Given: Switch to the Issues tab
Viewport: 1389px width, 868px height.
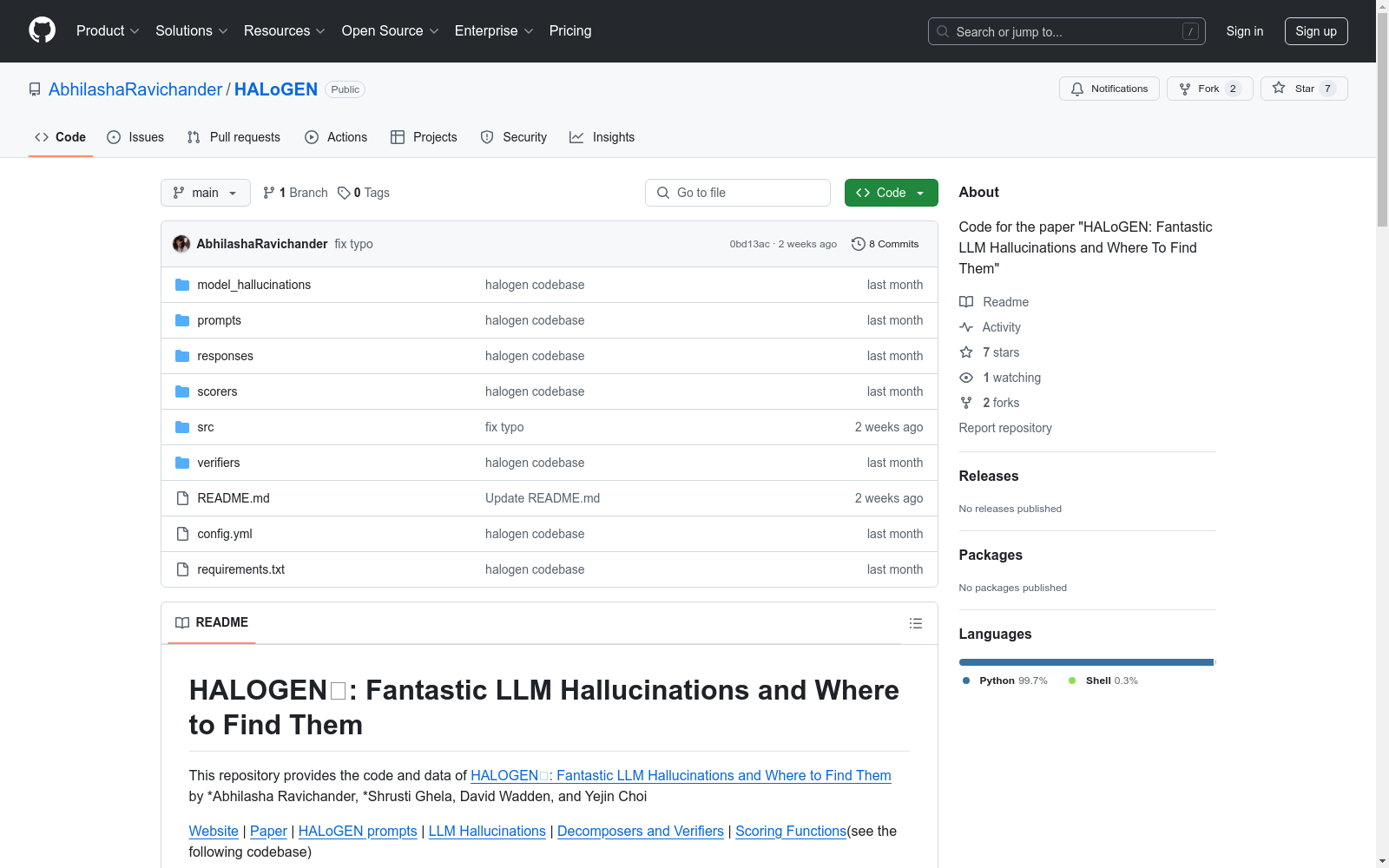Looking at the screenshot, I should [x=135, y=137].
